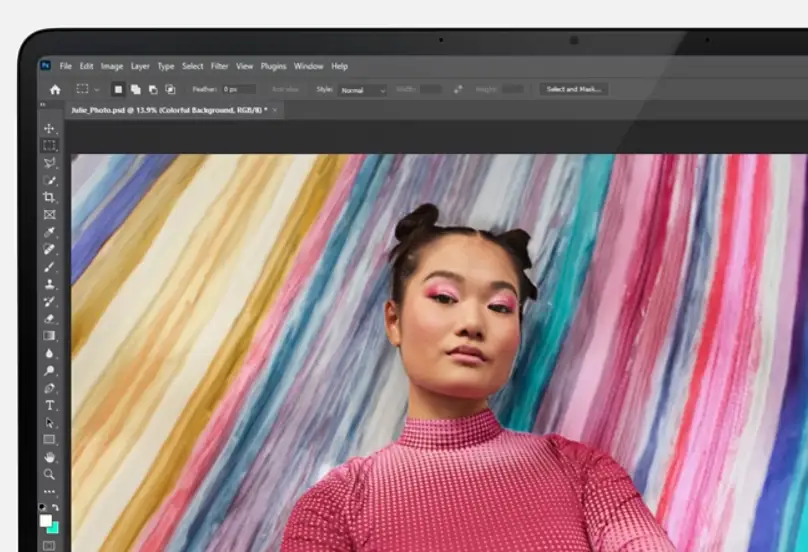Select the Clone Stamp tool
This screenshot has height=552, width=808.
click(x=49, y=284)
